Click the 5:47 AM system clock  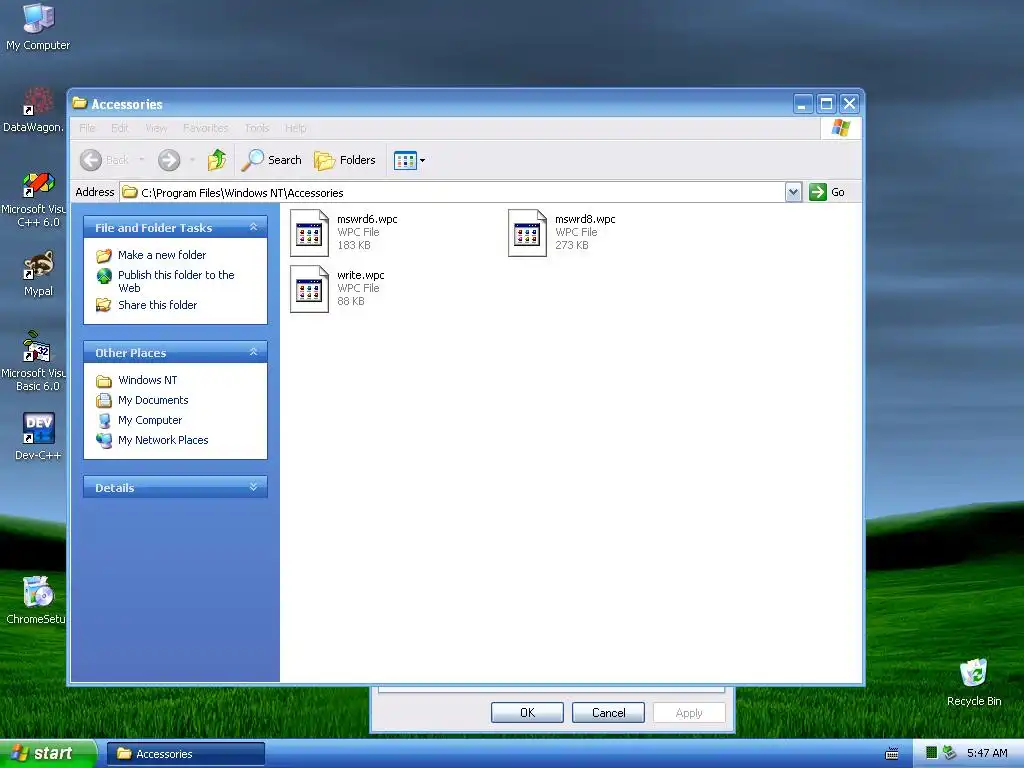(x=987, y=754)
